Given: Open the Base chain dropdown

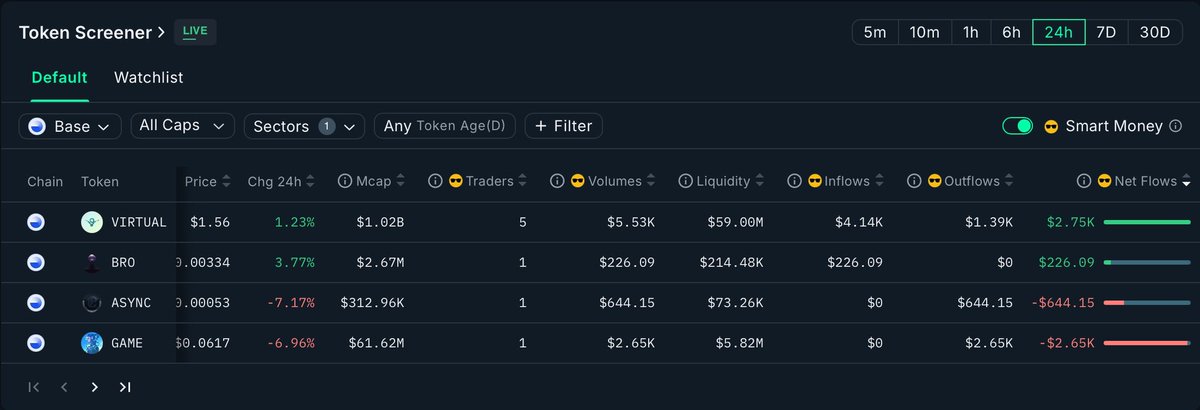Looking at the screenshot, I should point(71,126).
